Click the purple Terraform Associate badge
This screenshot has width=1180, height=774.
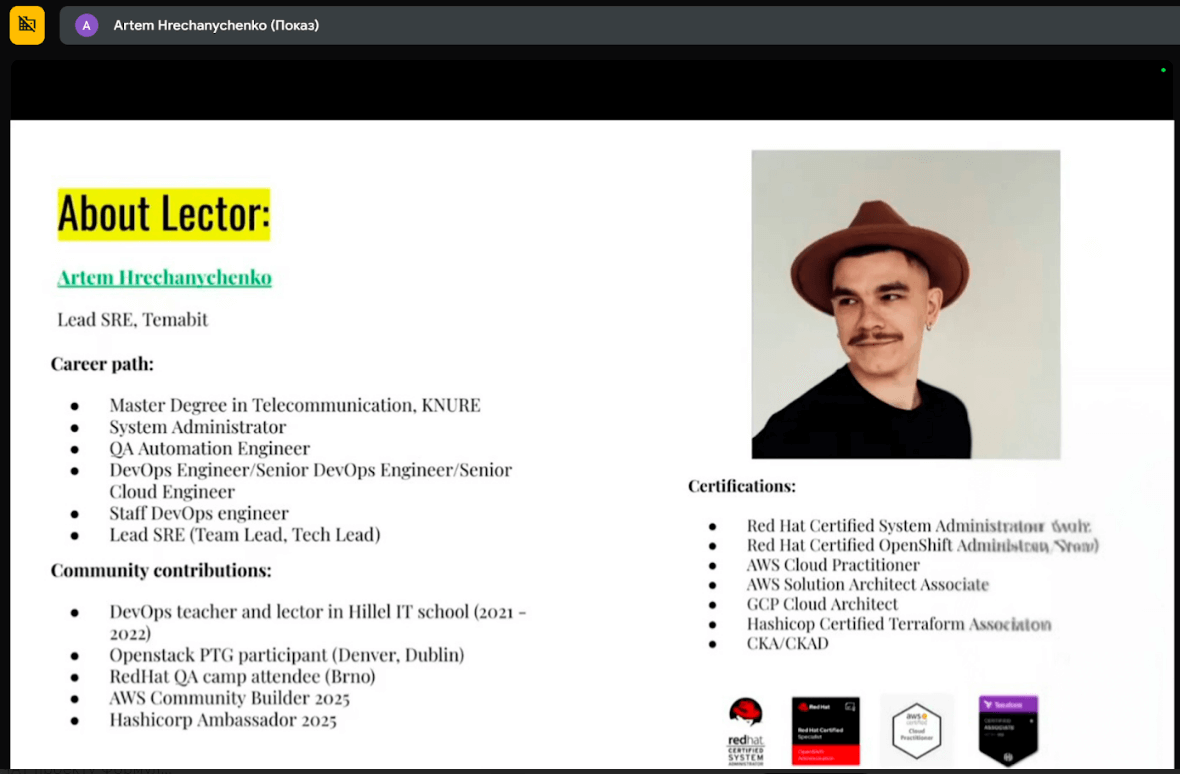pos(1007,729)
